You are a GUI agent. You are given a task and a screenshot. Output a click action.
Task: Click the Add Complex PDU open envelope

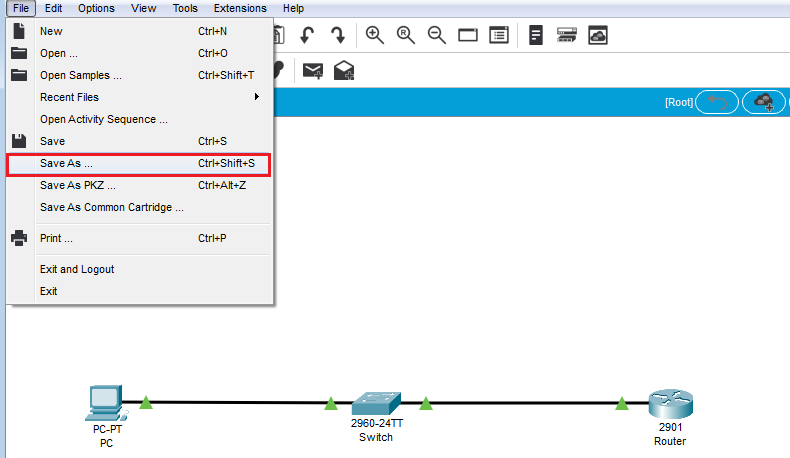point(344,71)
